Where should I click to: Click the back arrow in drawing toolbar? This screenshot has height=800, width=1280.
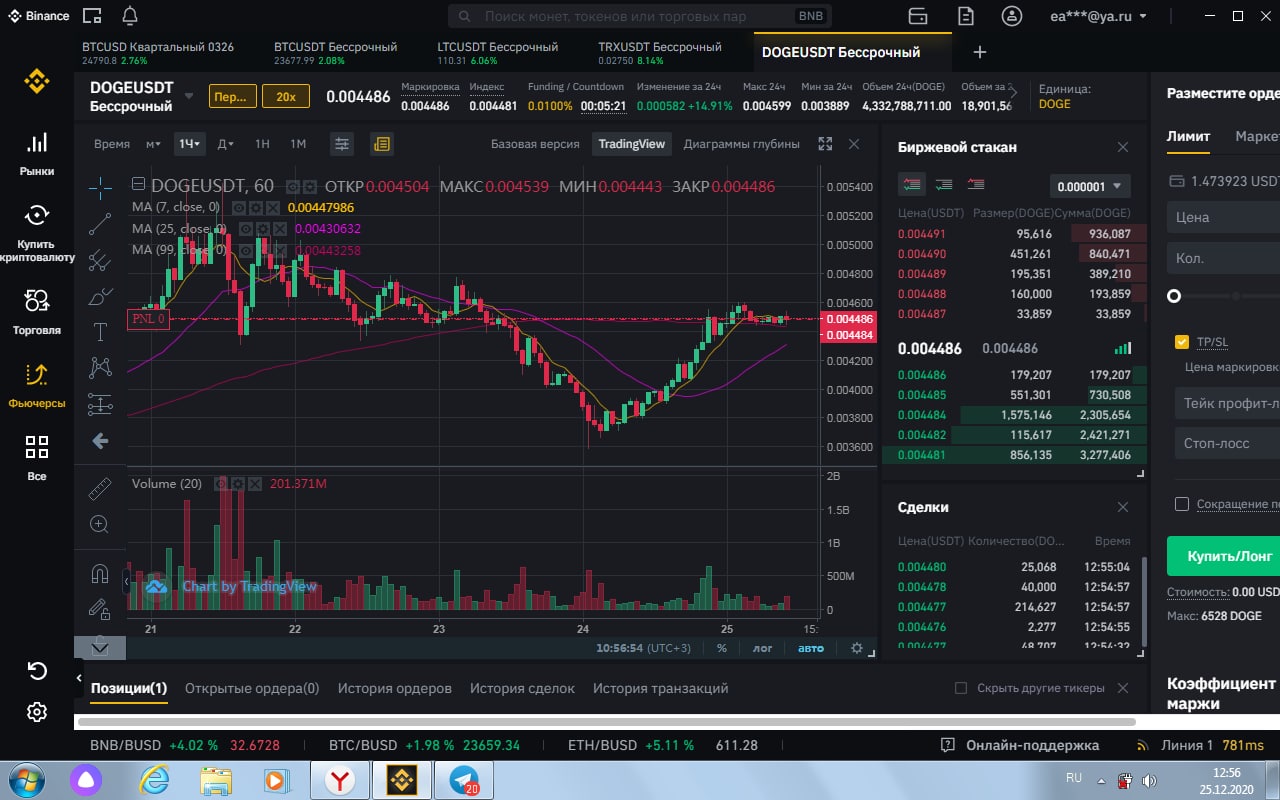[x=100, y=441]
